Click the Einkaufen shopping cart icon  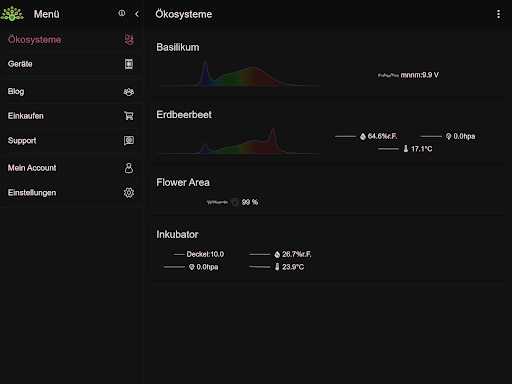129,116
